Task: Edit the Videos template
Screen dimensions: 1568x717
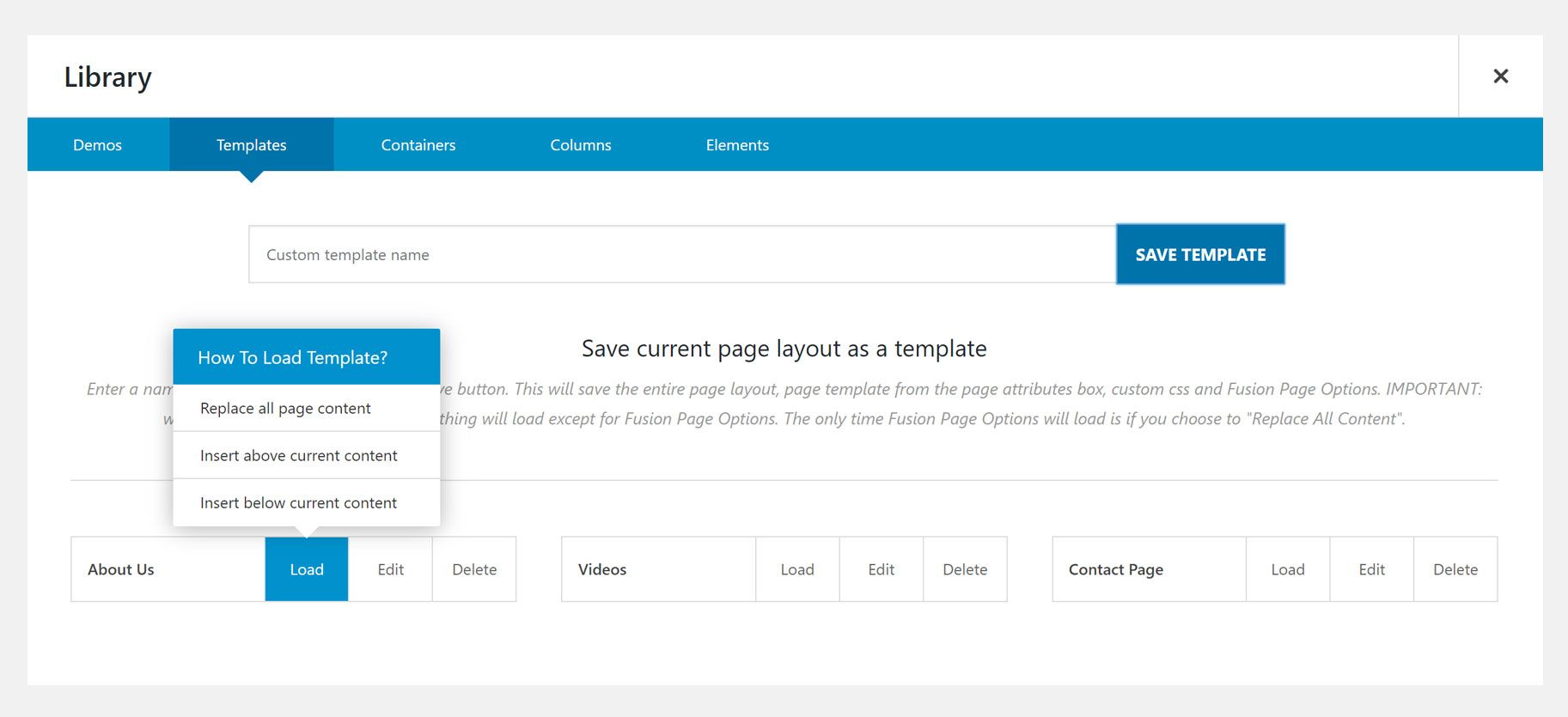Action: coord(882,569)
